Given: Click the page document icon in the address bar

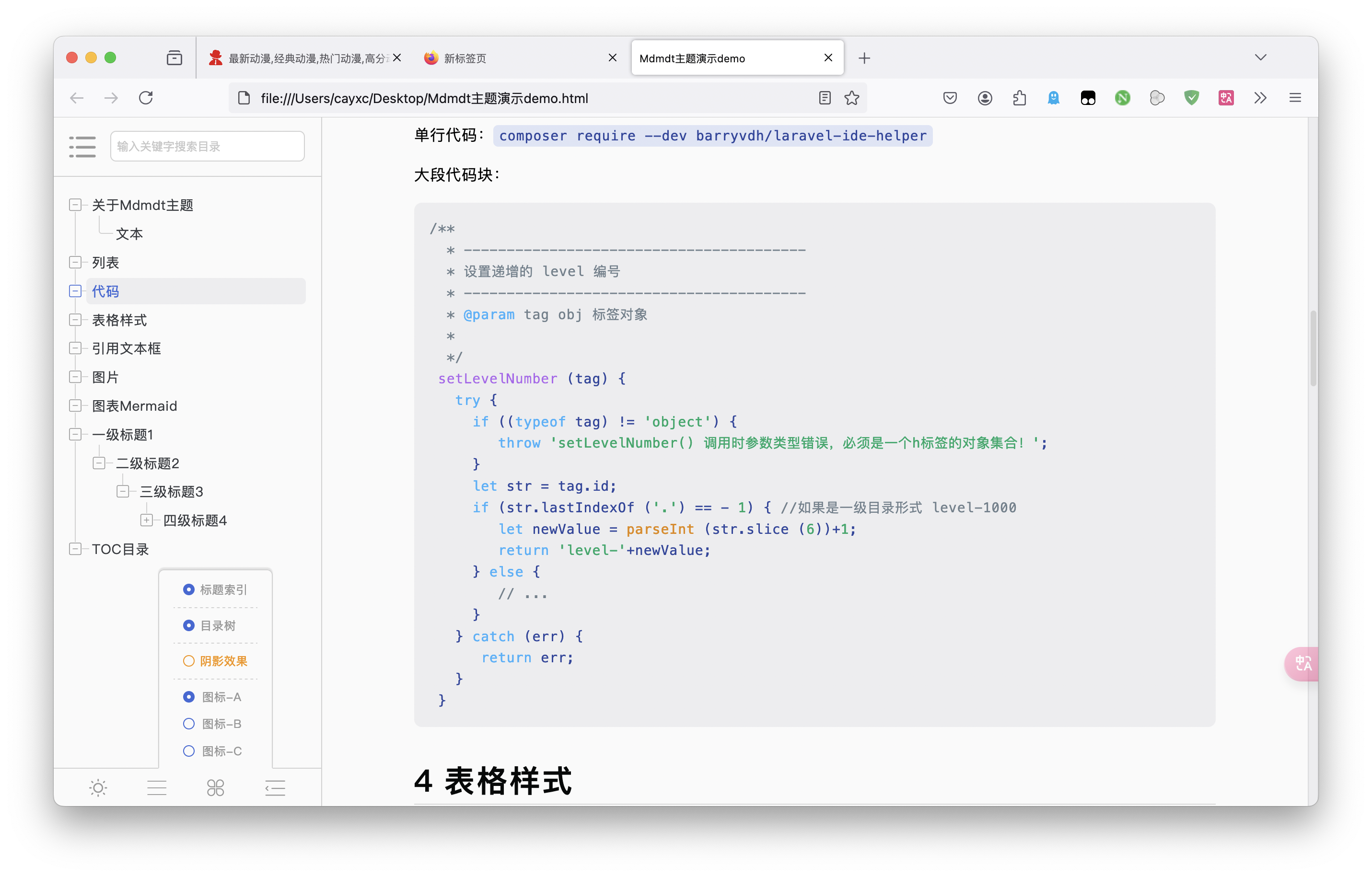Looking at the screenshot, I should click(x=244, y=98).
